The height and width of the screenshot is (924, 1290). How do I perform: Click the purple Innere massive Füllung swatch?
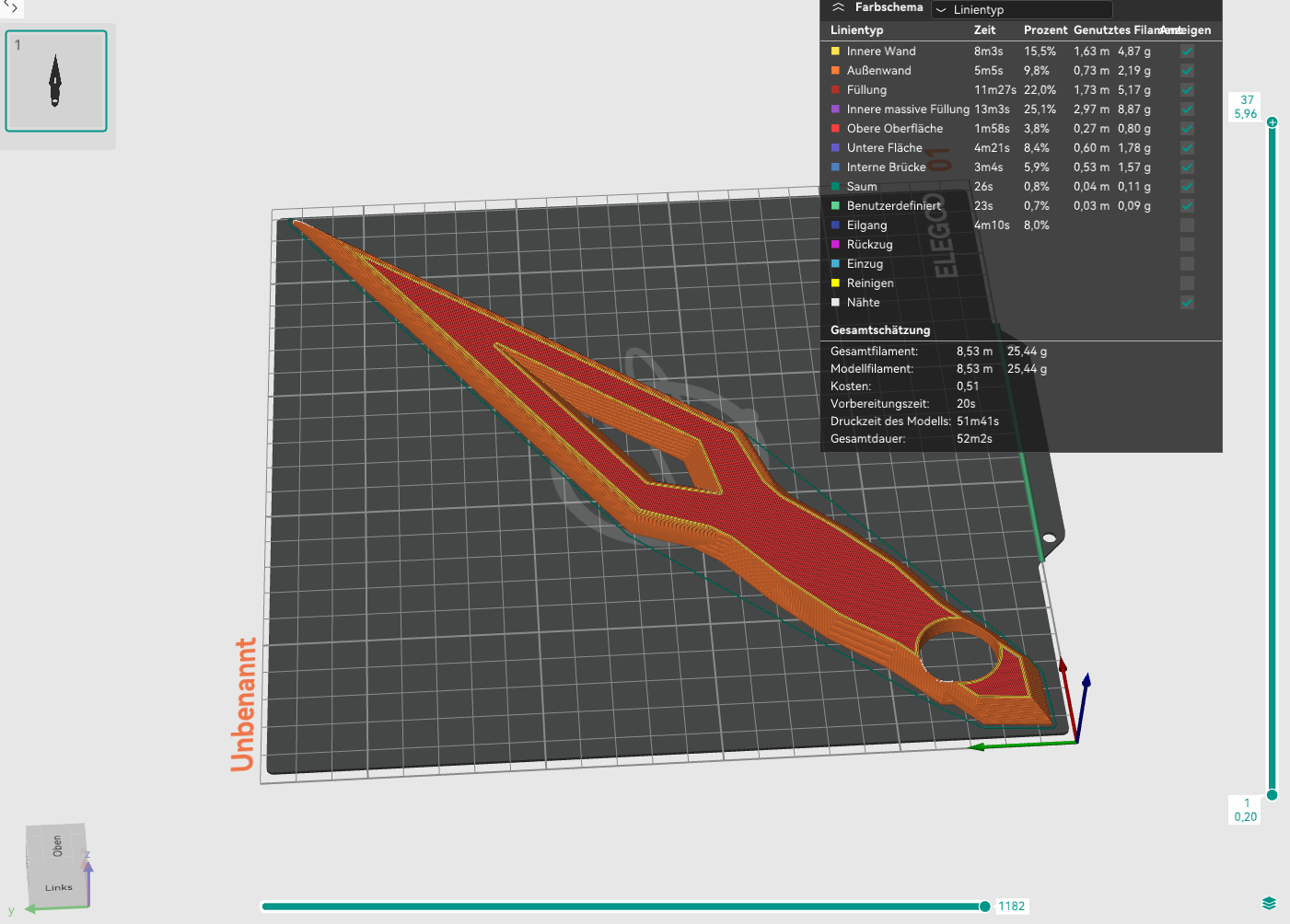[x=835, y=110]
